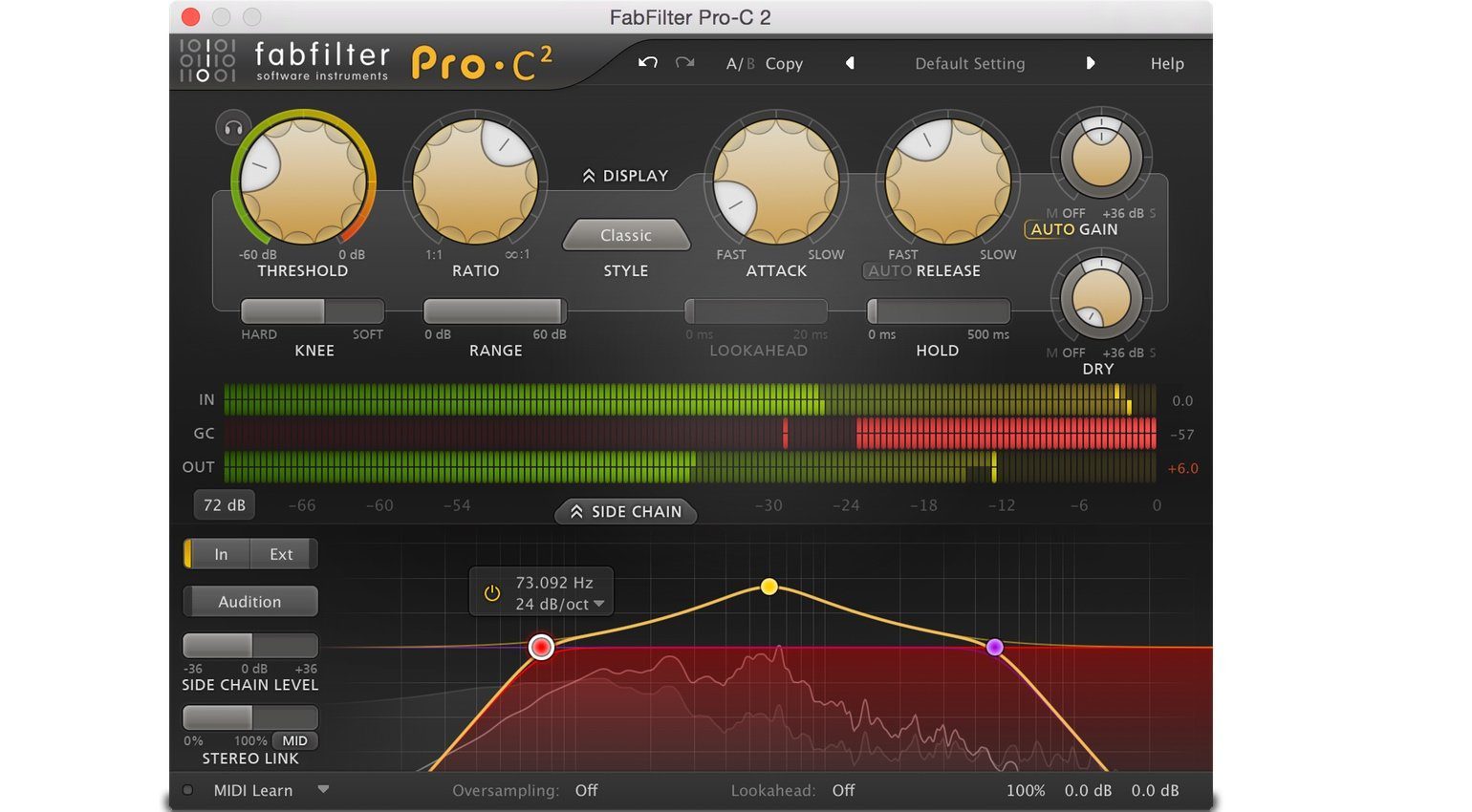Switch sidechain input to Ext
This screenshot has width=1472, height=812.
(x=280, y=554)
